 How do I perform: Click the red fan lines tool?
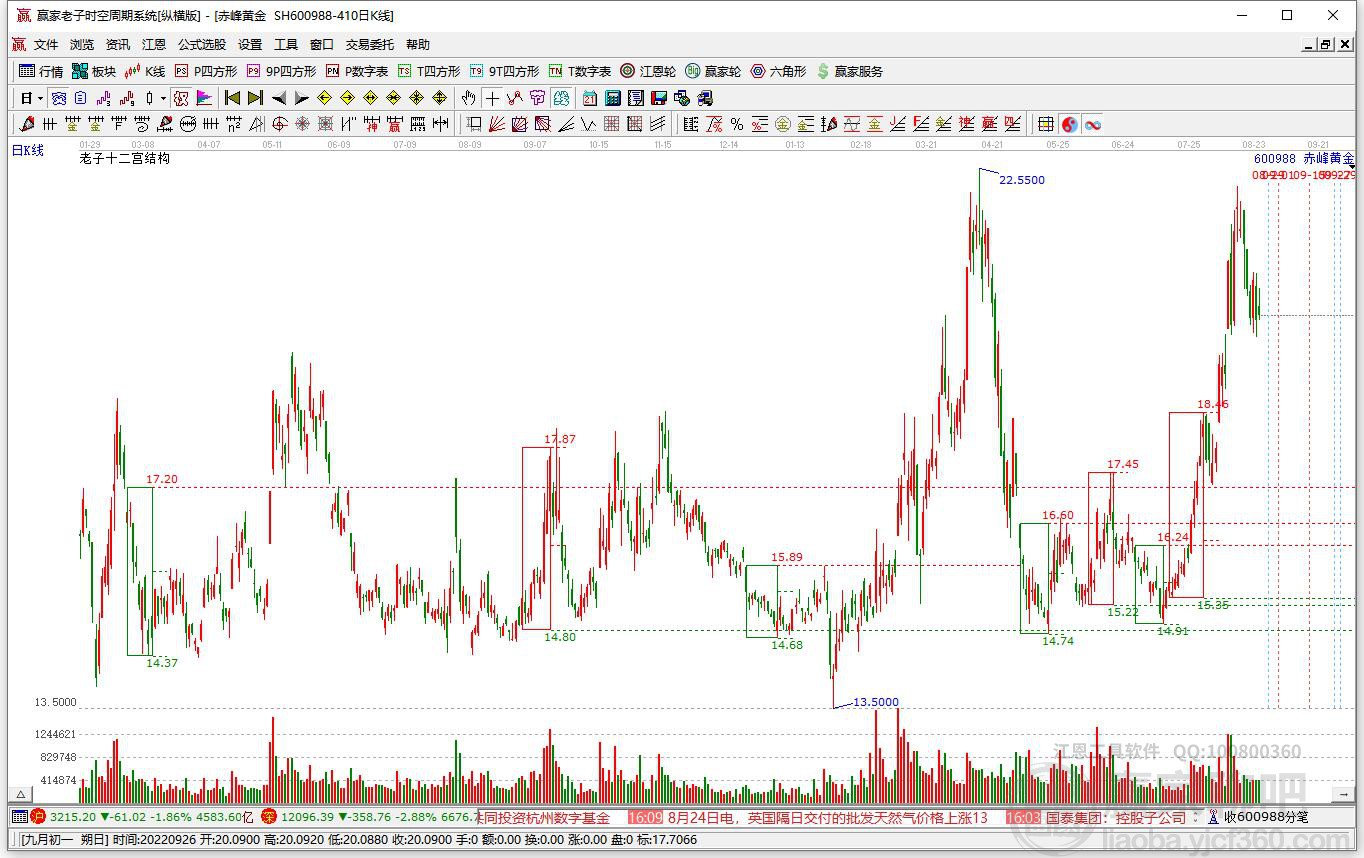pyautogui.click(x=497, y=124)
